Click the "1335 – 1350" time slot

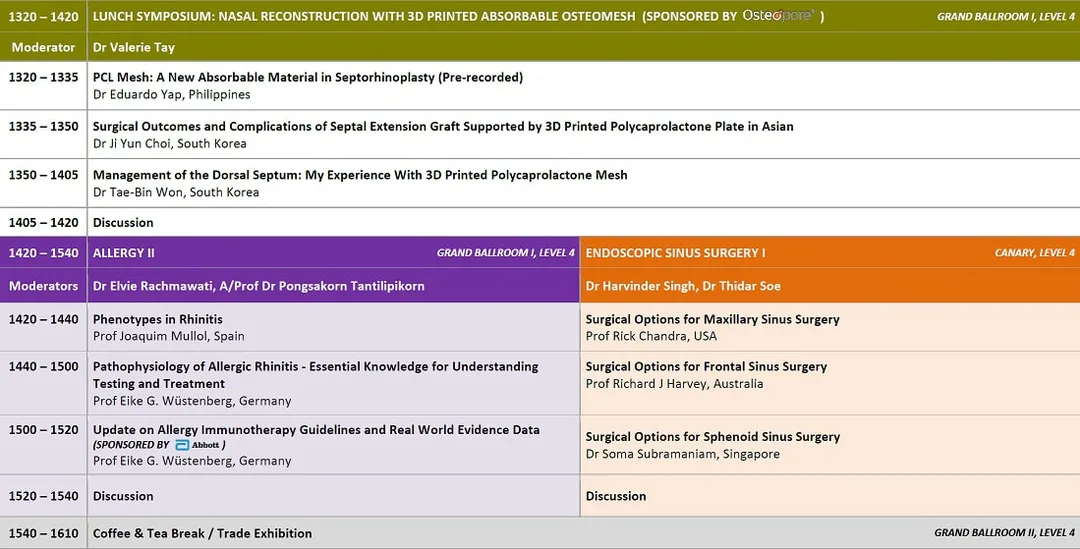tap(43, 126)
